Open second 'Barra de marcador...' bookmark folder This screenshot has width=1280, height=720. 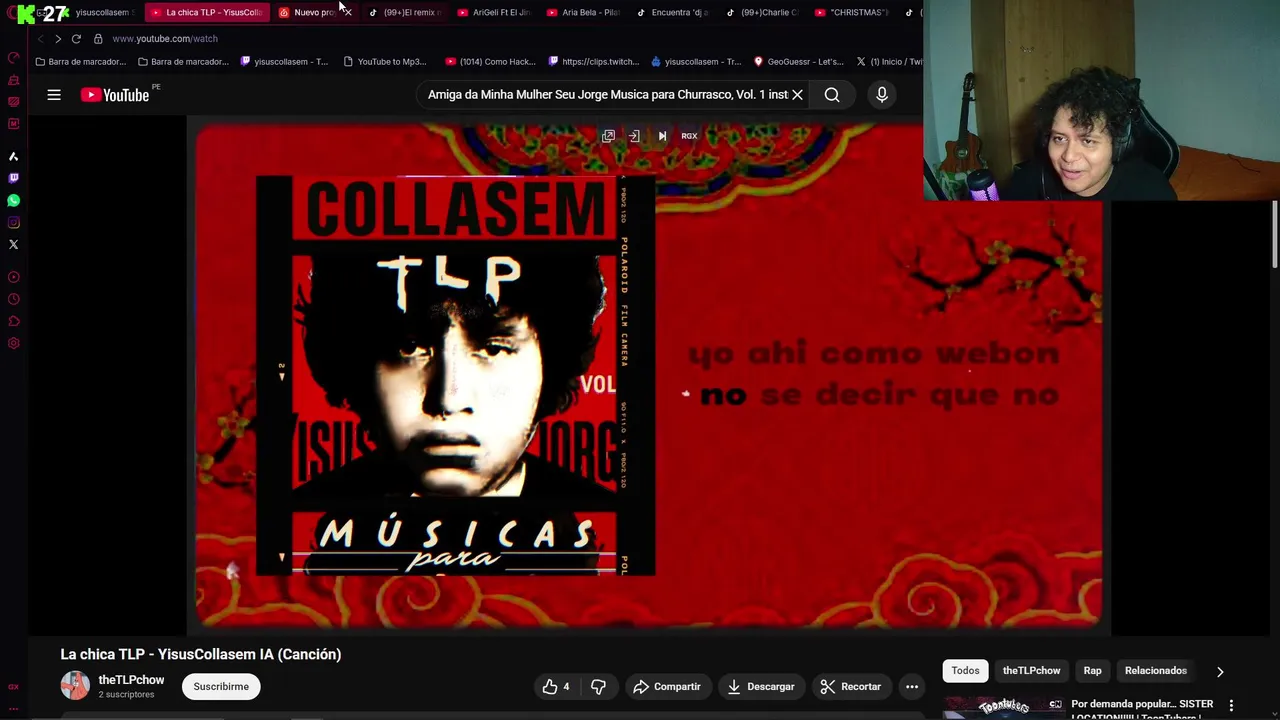pyautogui.click(x=183, y=62)
